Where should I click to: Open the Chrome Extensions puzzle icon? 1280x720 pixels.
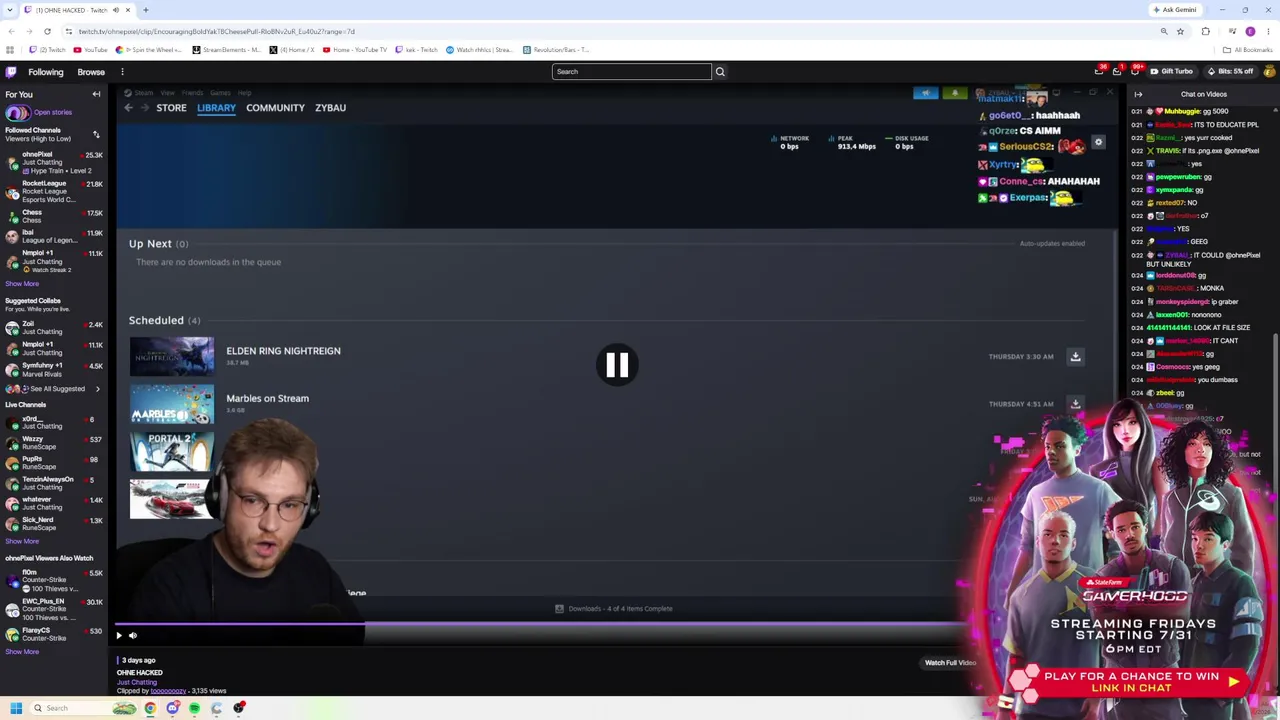click(x=1205, y=31)
